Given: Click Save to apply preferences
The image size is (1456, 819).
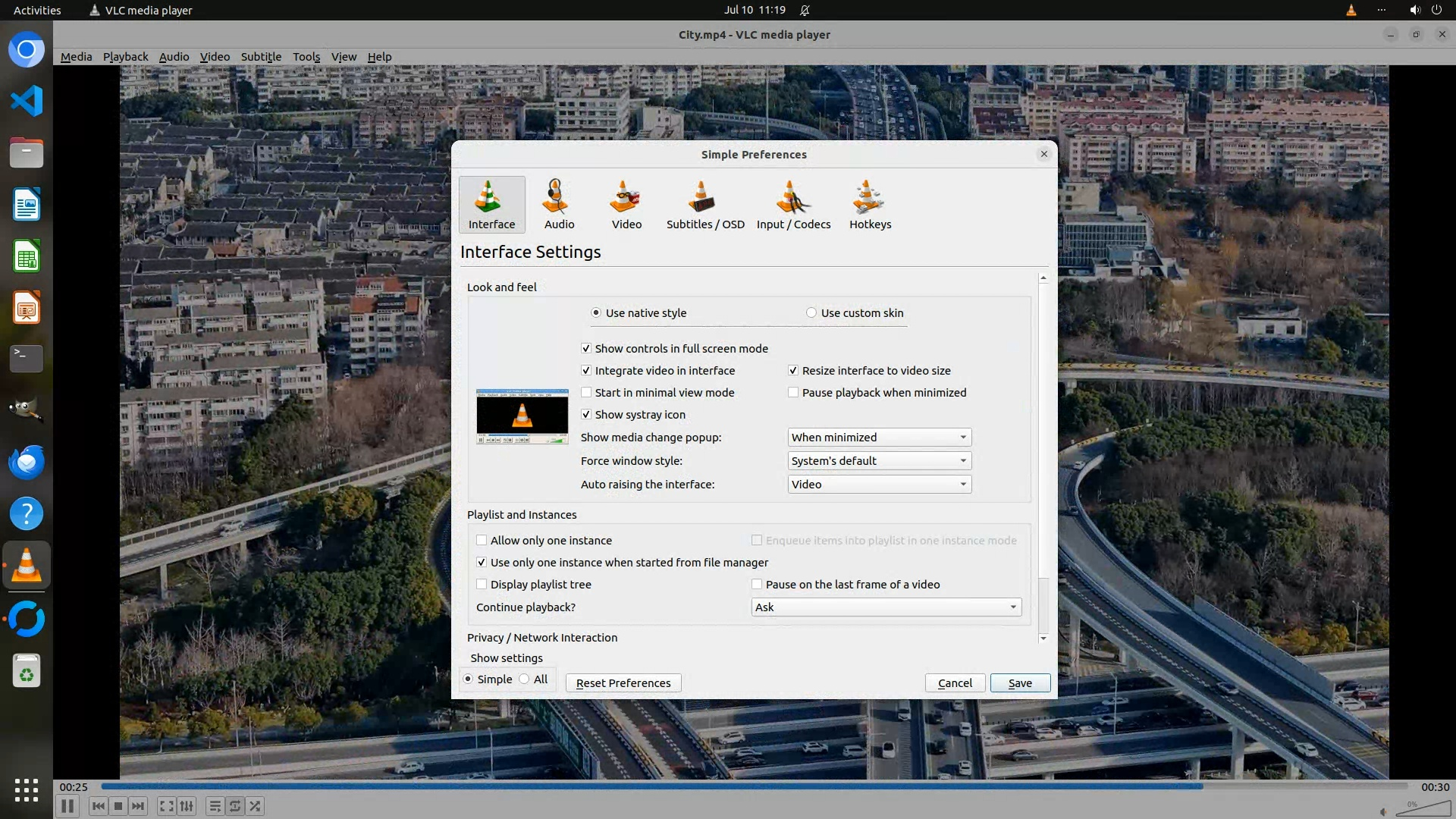Looking at the screenshot, I should point(1020,683).
